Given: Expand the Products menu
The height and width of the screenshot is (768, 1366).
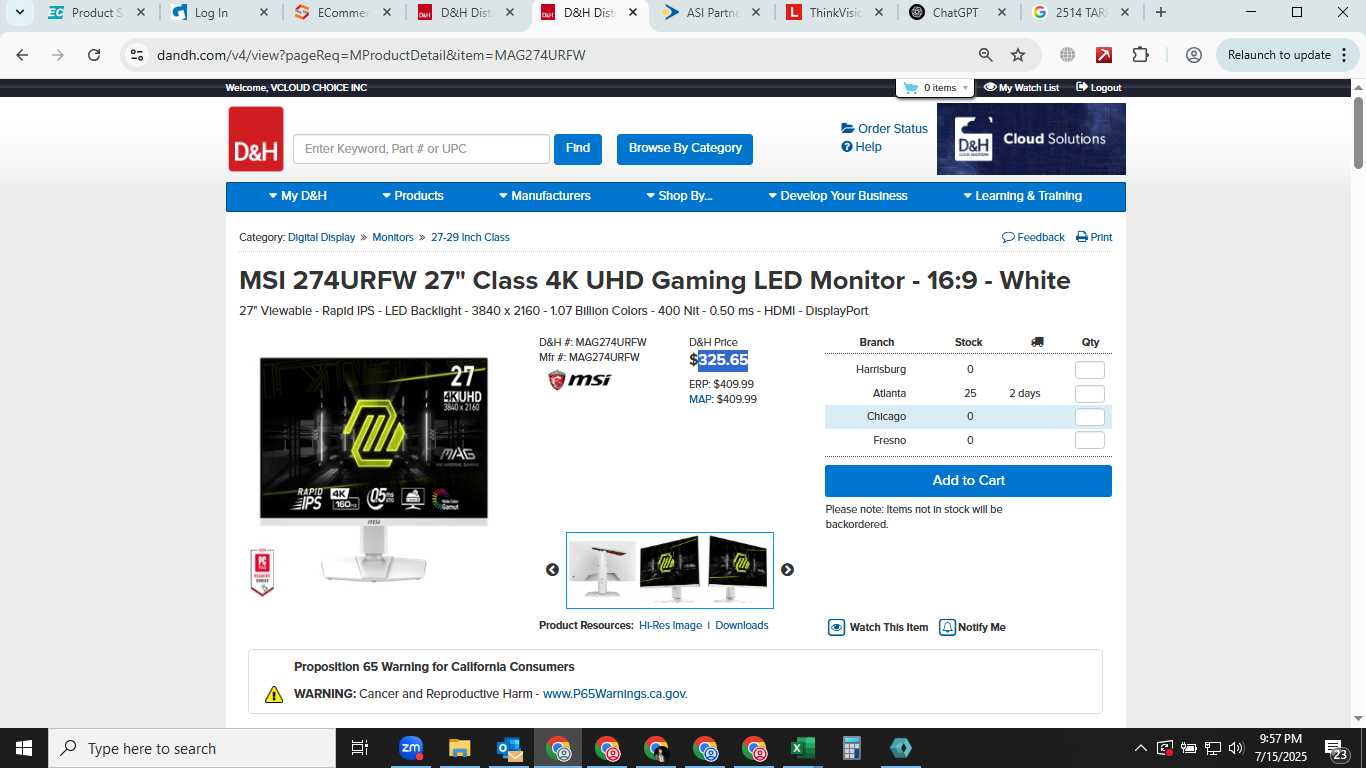Looking at the screenshot, I should click(413, 196).
